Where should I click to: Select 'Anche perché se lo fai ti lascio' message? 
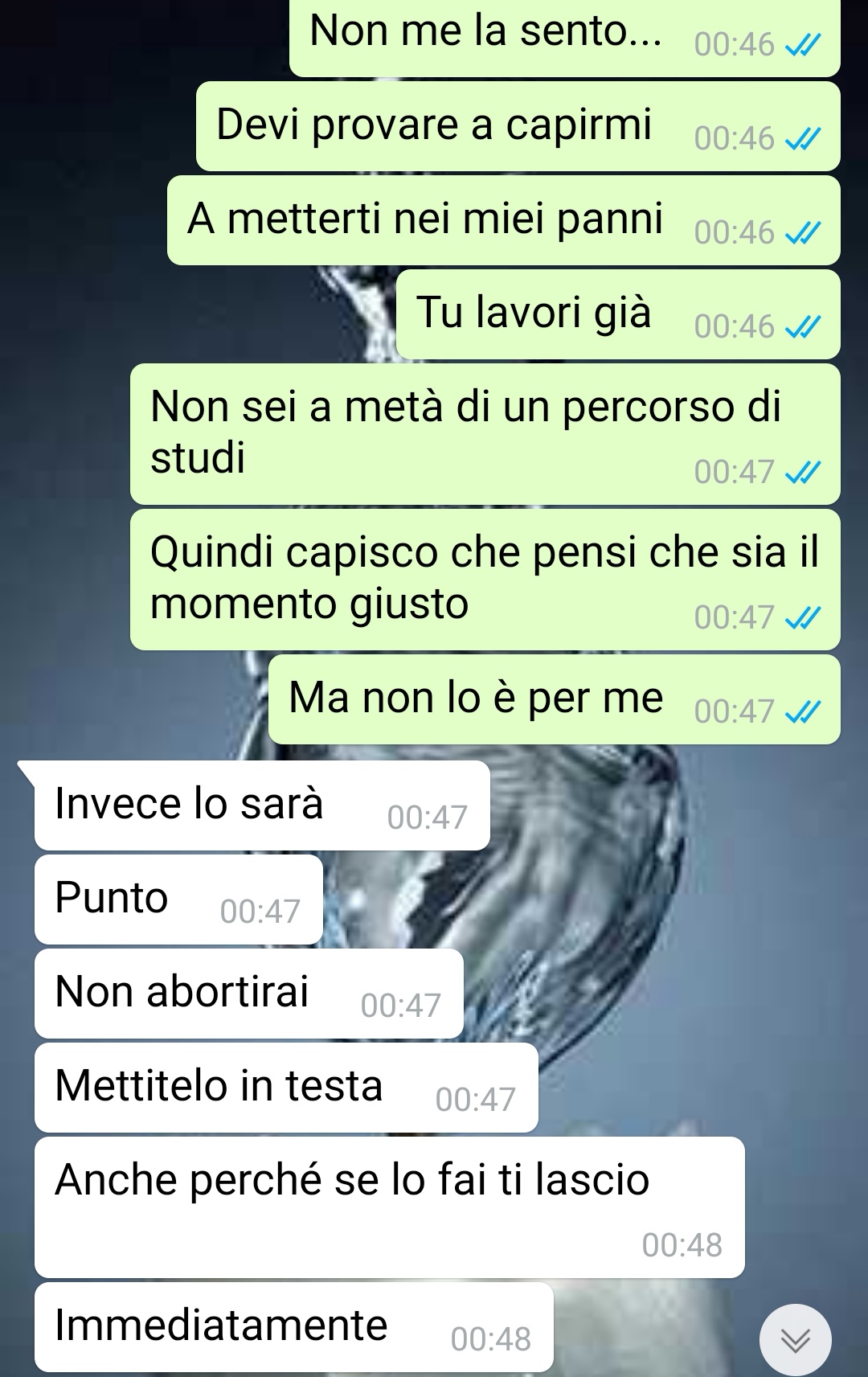point(390,1207)
